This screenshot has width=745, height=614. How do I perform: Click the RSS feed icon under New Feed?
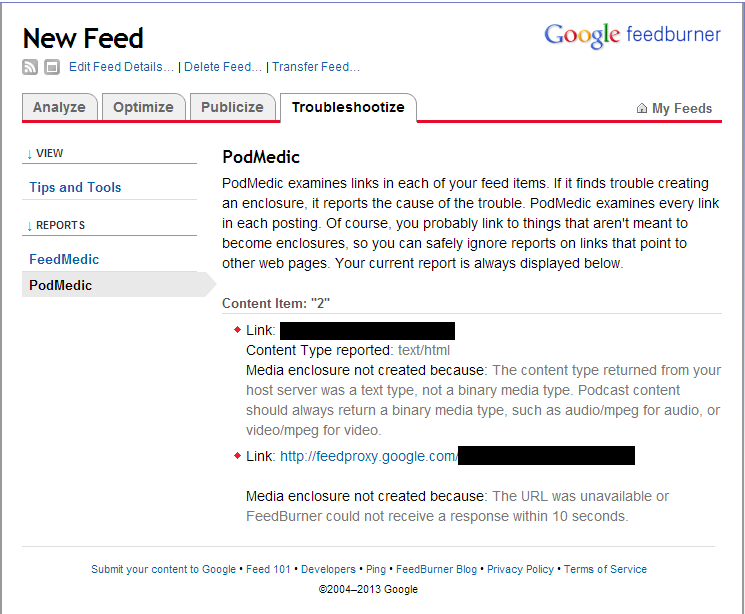[30, 67]
